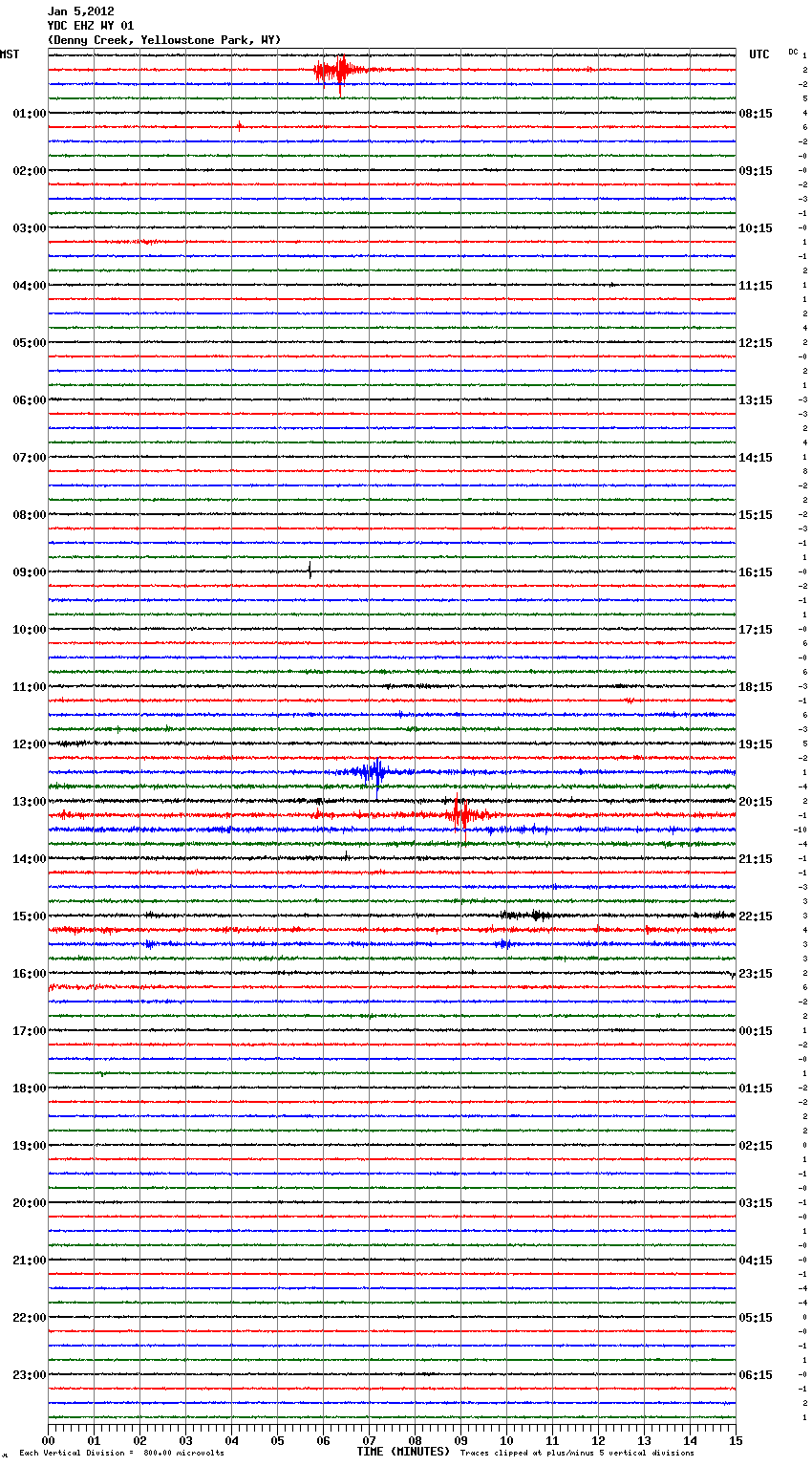The image size is (812, 1466).
Task: Select the Traces clipped footer note
Action: pyautogui.click(x=577, y=1454)
